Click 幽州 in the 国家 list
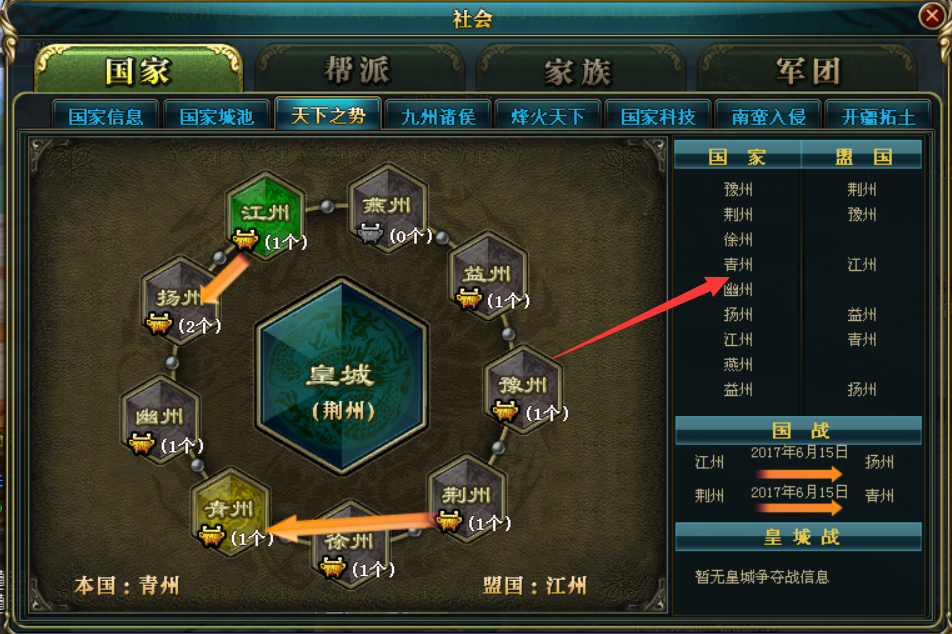 coord(738,290)
